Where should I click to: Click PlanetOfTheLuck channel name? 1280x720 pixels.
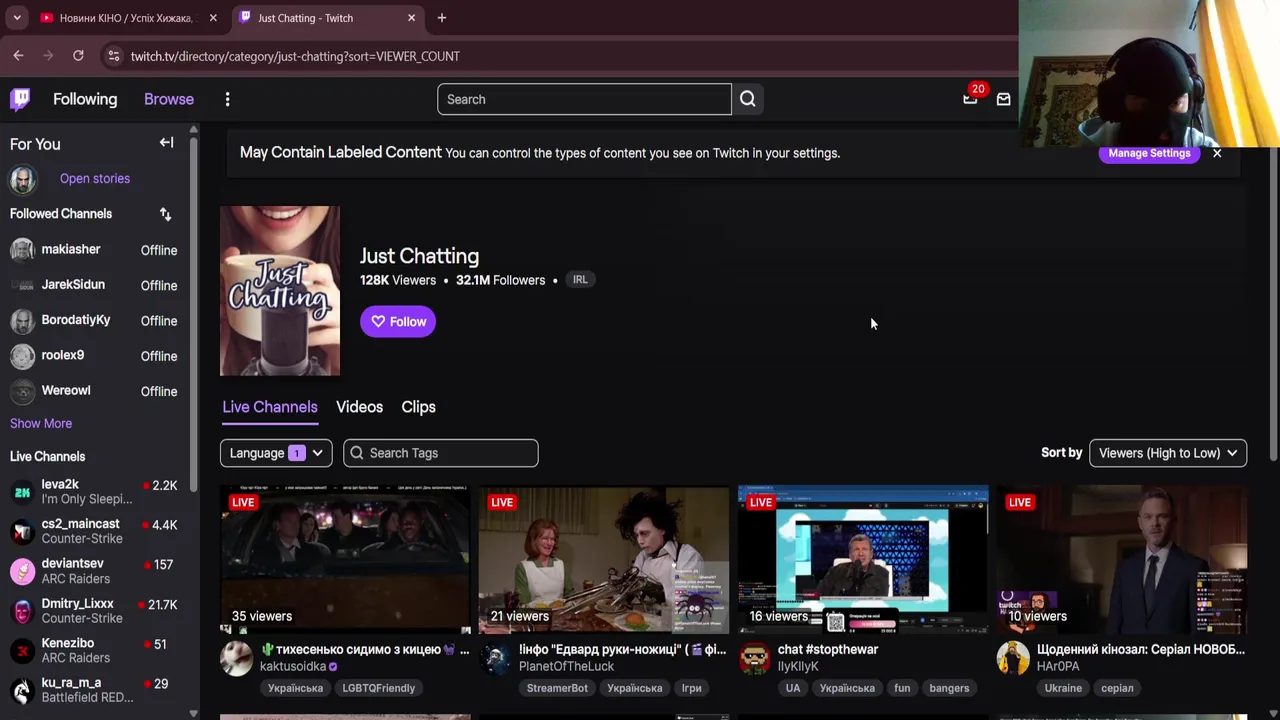(566, 667)
